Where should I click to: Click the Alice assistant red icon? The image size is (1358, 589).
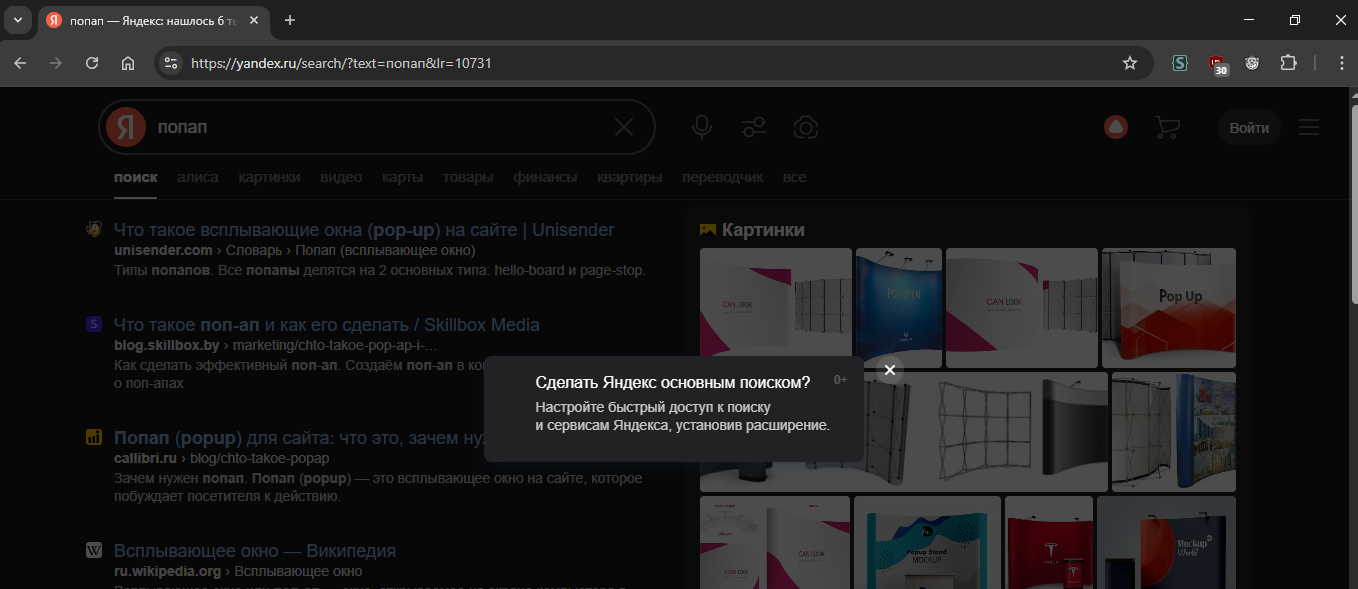tap(1116, 127)
